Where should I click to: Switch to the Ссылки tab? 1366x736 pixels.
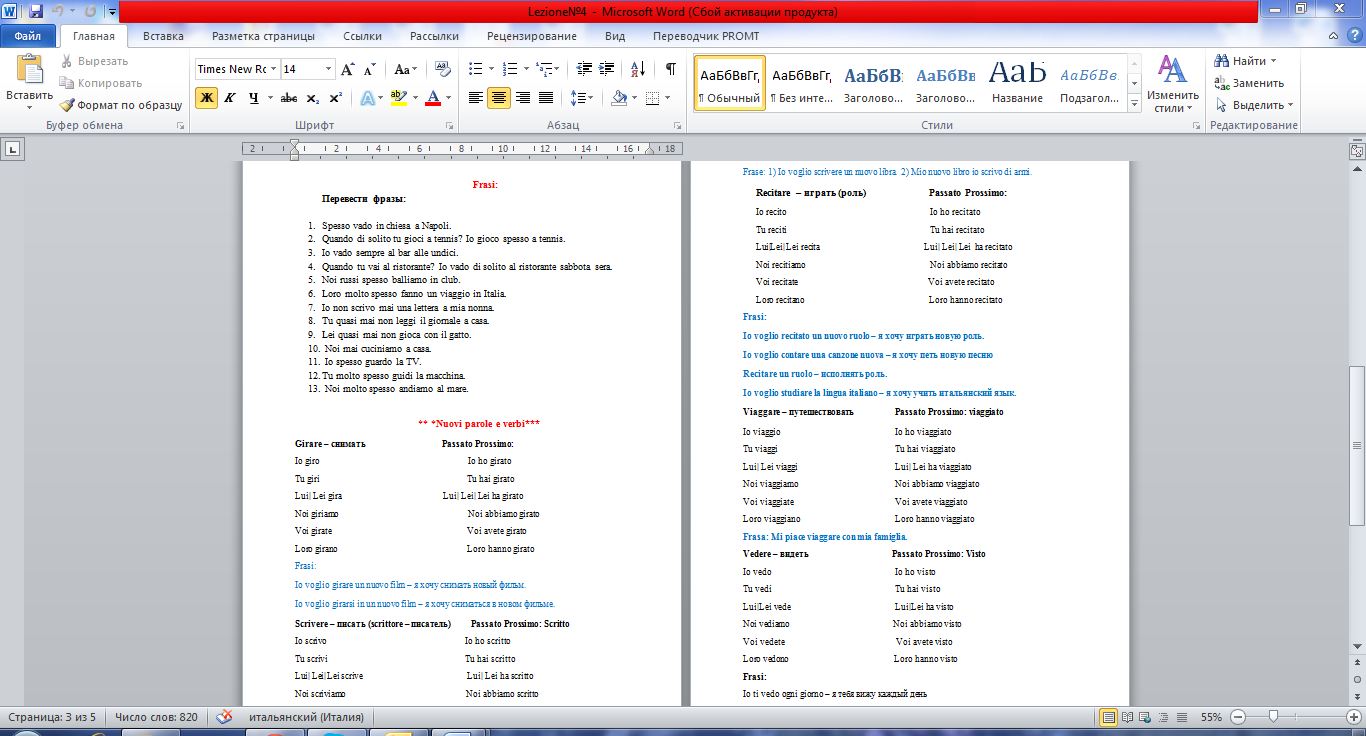[362, 36]
